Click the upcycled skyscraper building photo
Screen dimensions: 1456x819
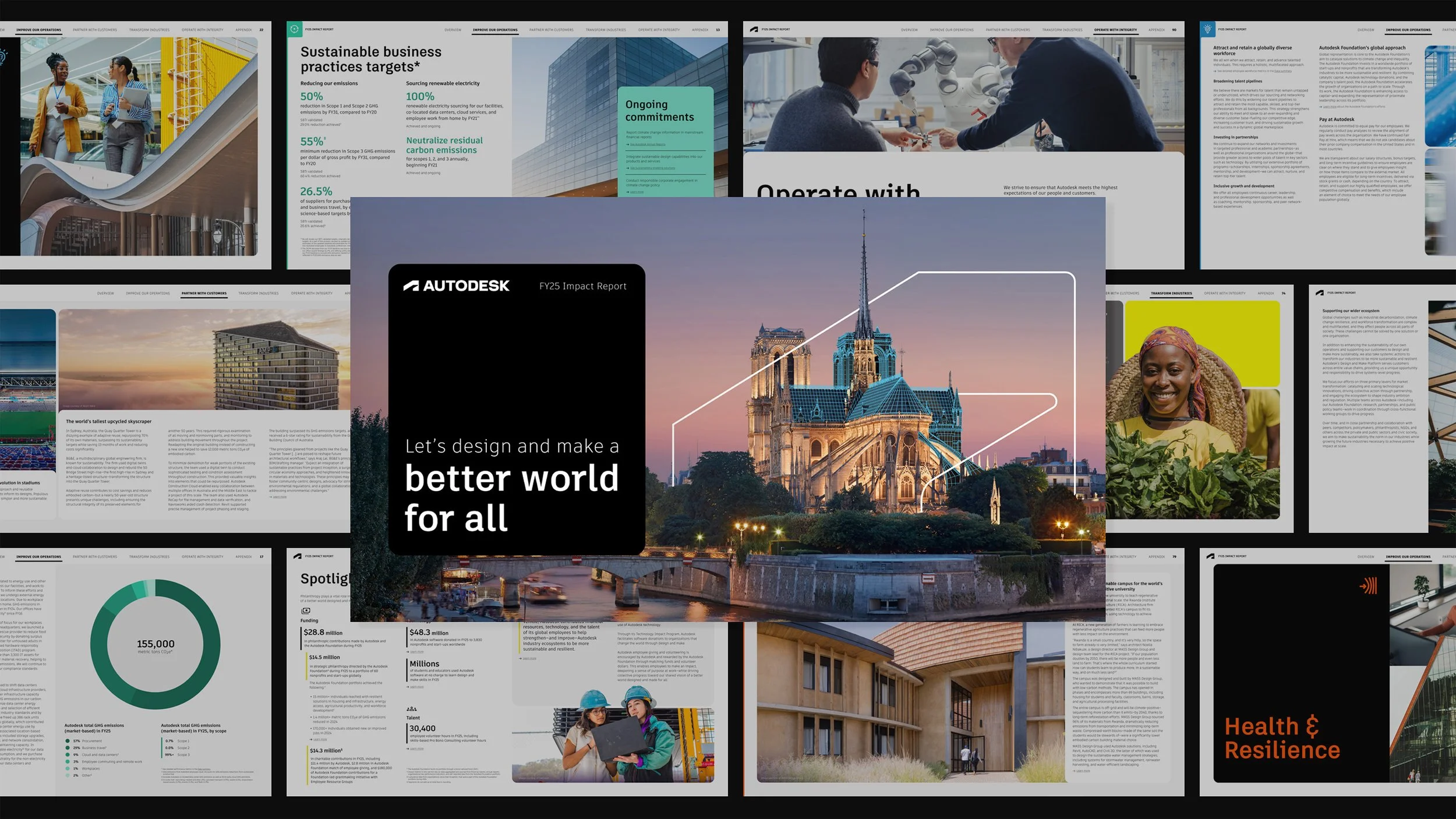[204, 359]
